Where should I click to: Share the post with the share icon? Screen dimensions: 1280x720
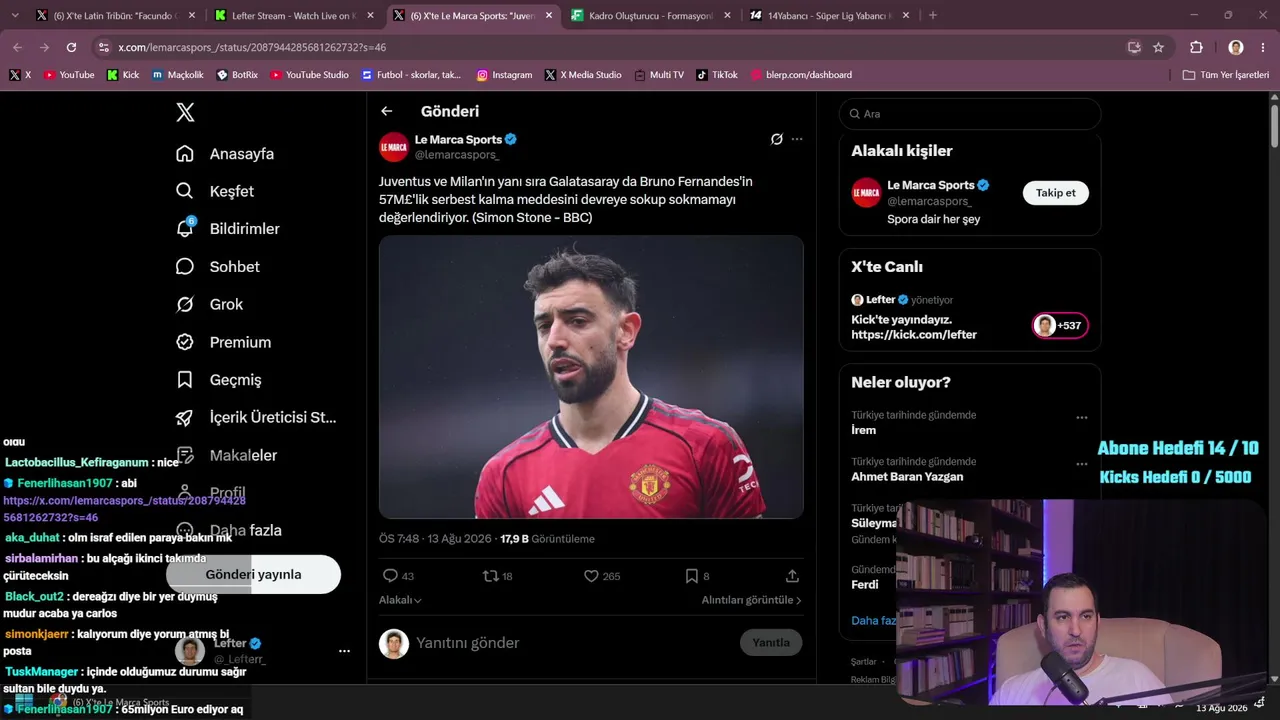[x=792, y=576]
